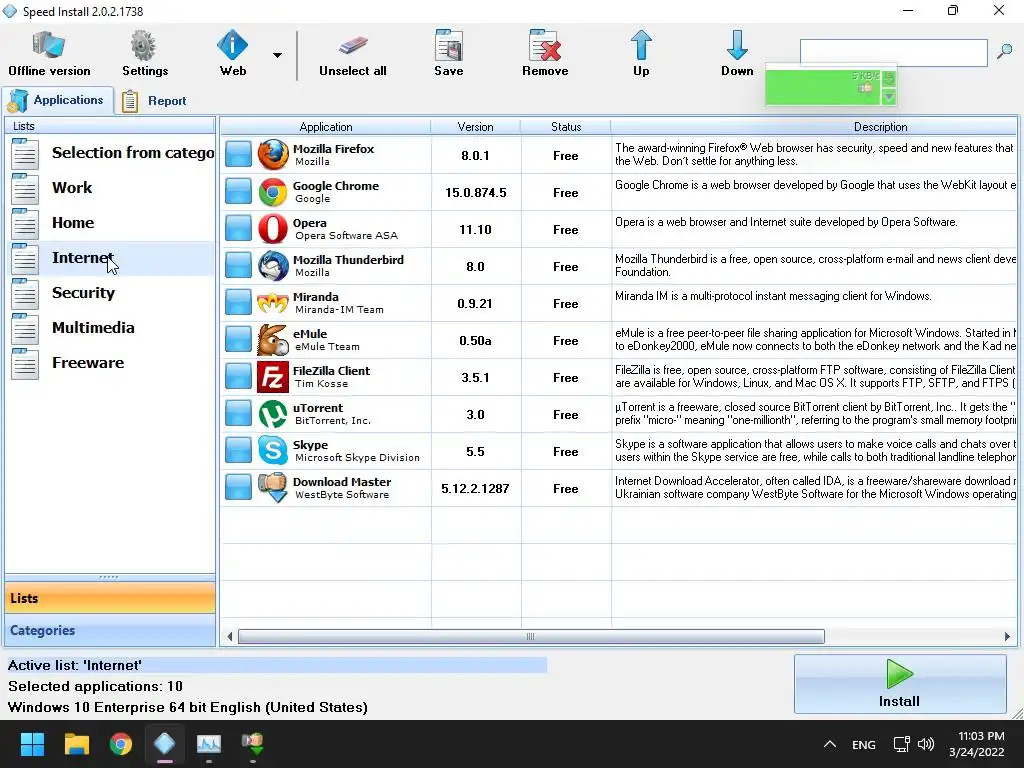Click the Skype version 5.5 cell

[x=475, y=451]
